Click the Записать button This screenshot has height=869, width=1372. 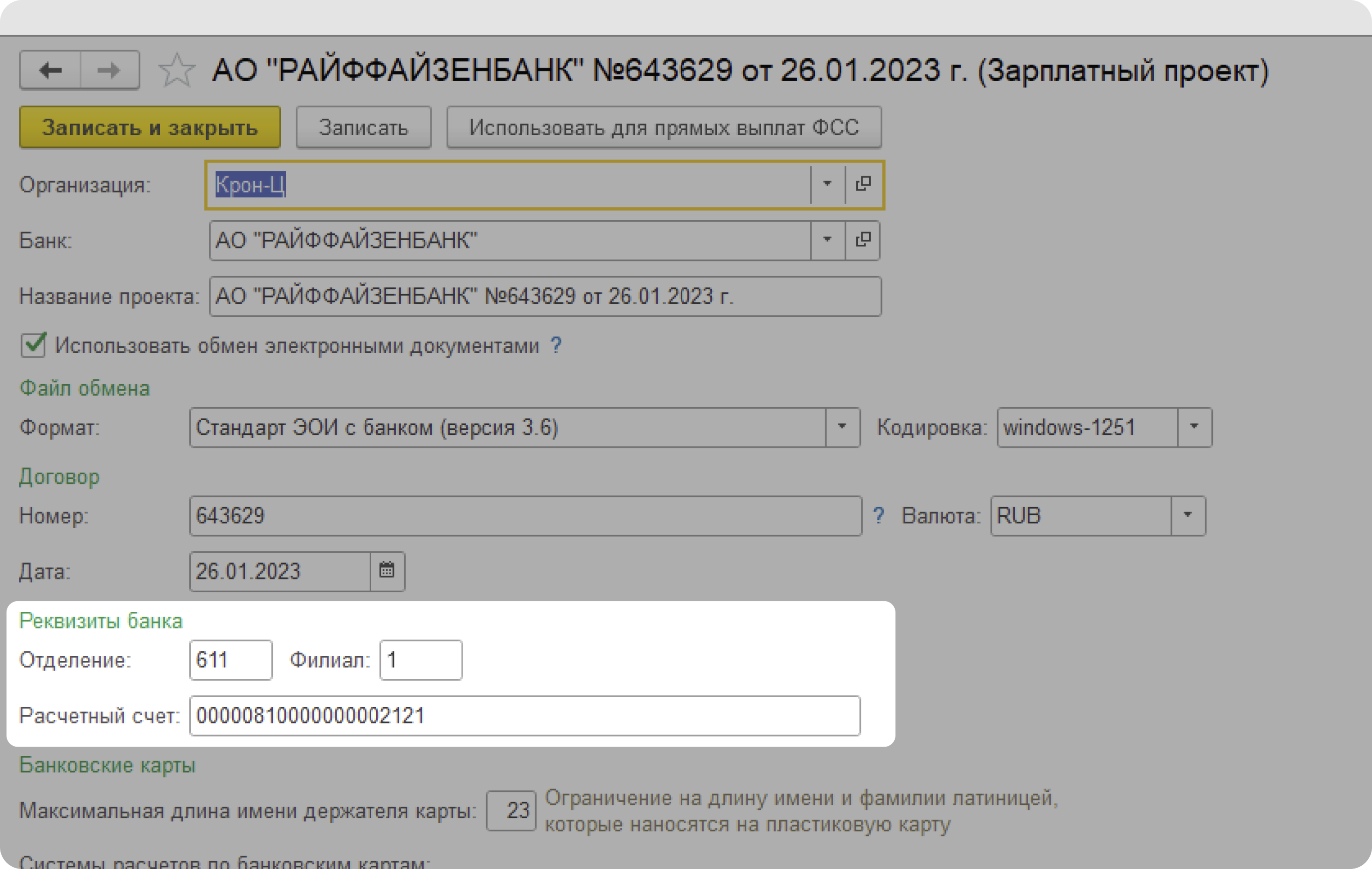click(363, 127)
